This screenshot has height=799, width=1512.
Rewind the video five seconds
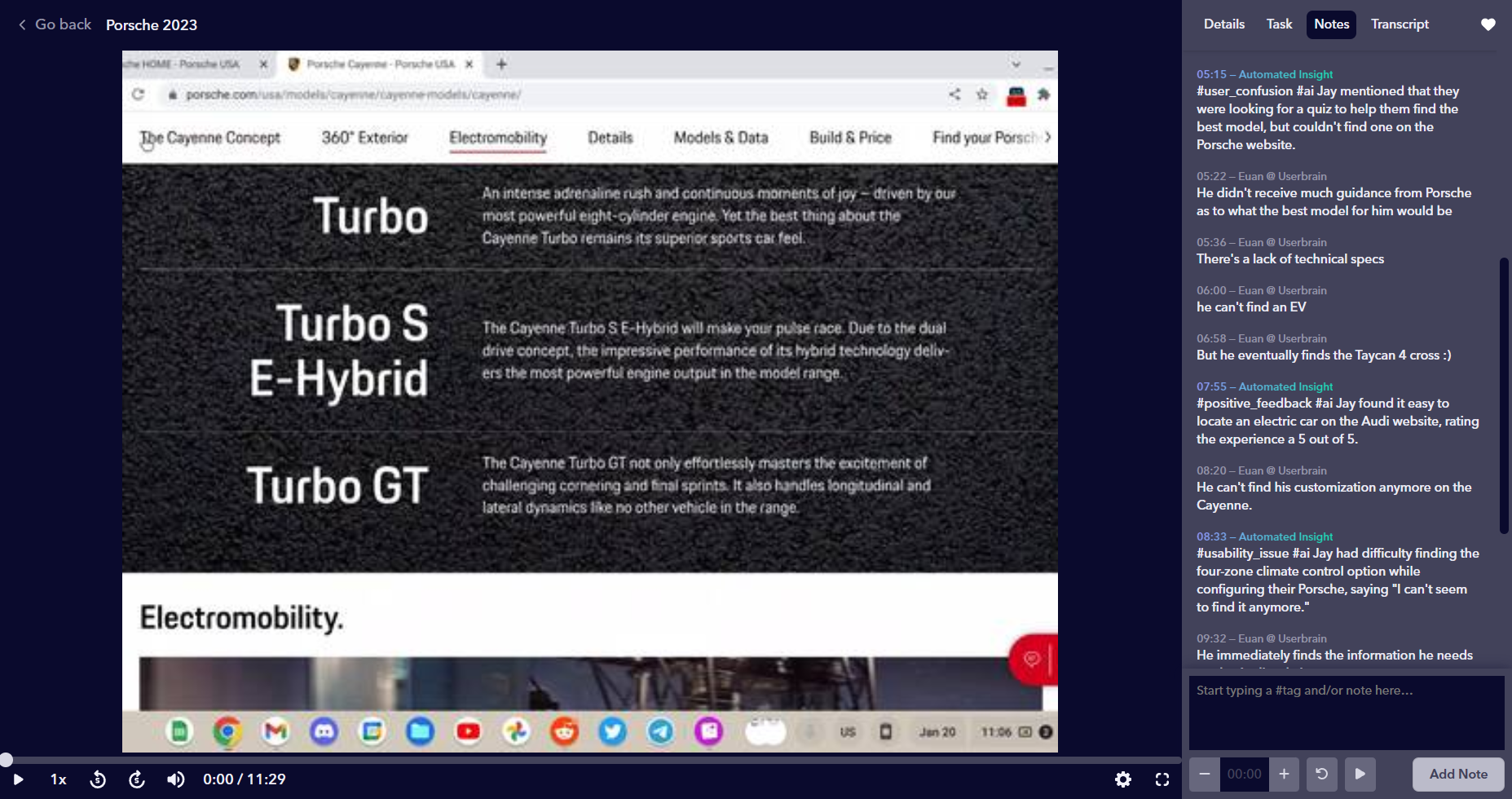(x=98, y=779)
